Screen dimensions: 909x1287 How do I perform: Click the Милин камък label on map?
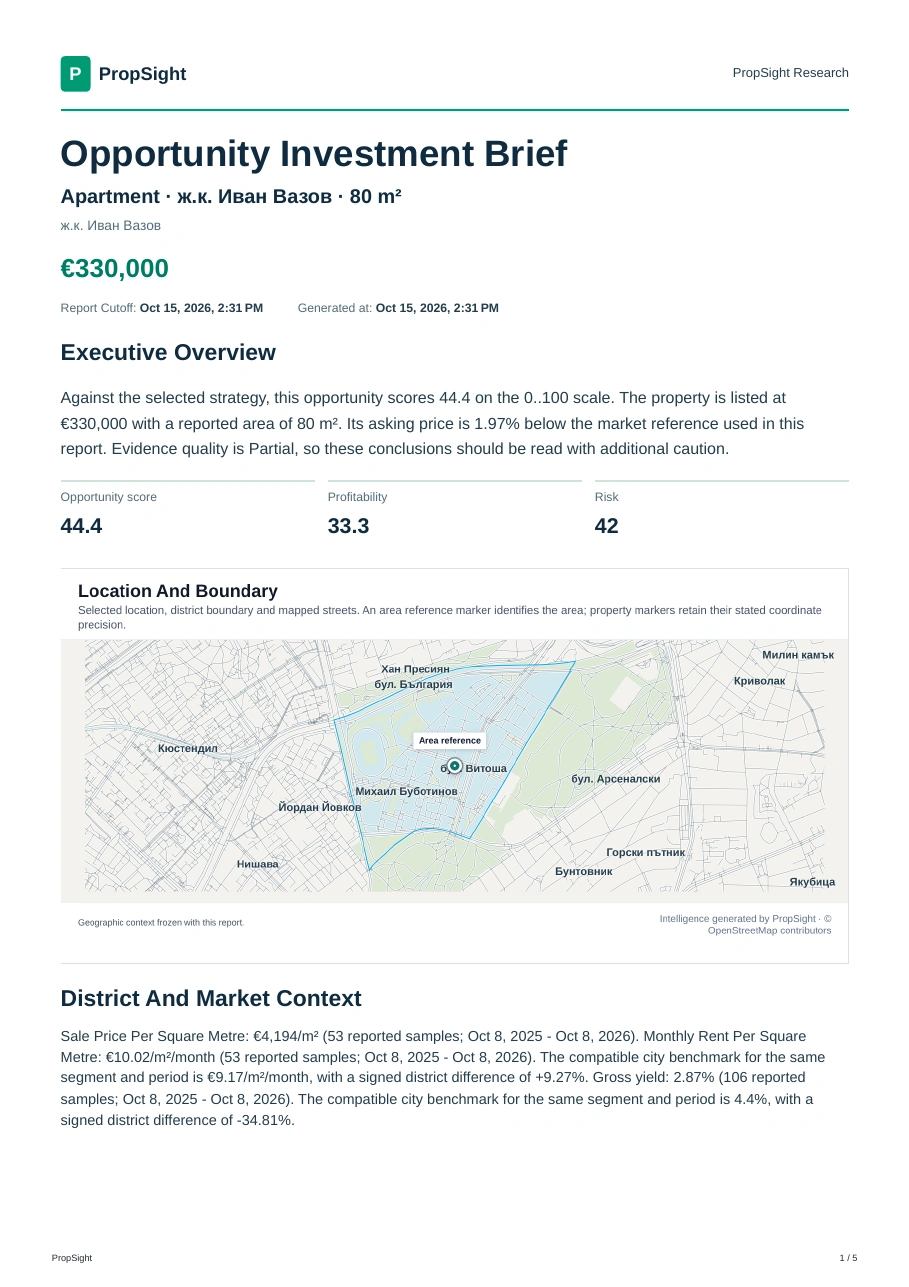(x=798, y=655)
